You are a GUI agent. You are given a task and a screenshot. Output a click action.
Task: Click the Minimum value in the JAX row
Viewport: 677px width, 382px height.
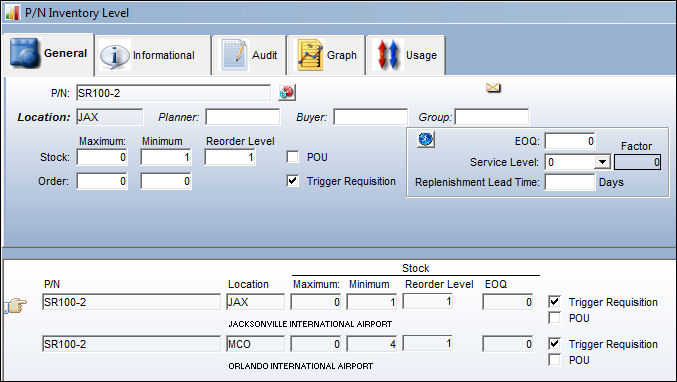point(372,302)
